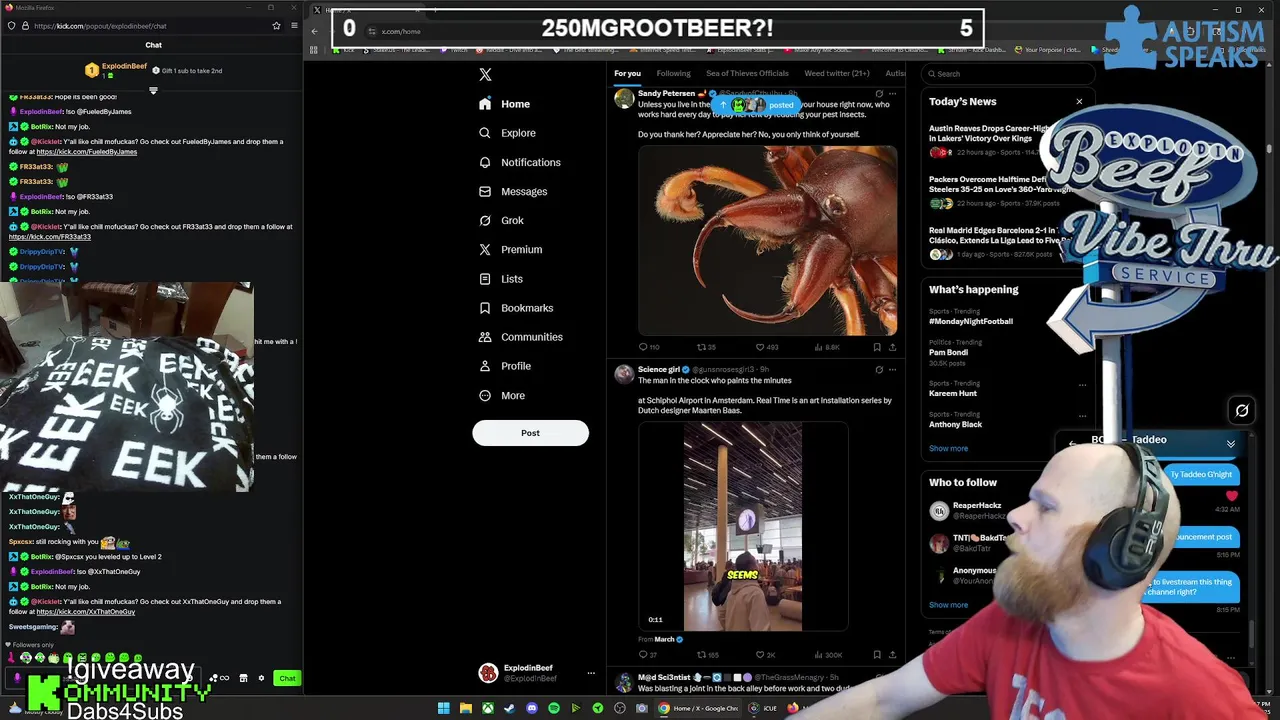Viewport: 1280px width, 720px height.
Task: Open the beetle photo in Sandy's post
Action: 767,240
